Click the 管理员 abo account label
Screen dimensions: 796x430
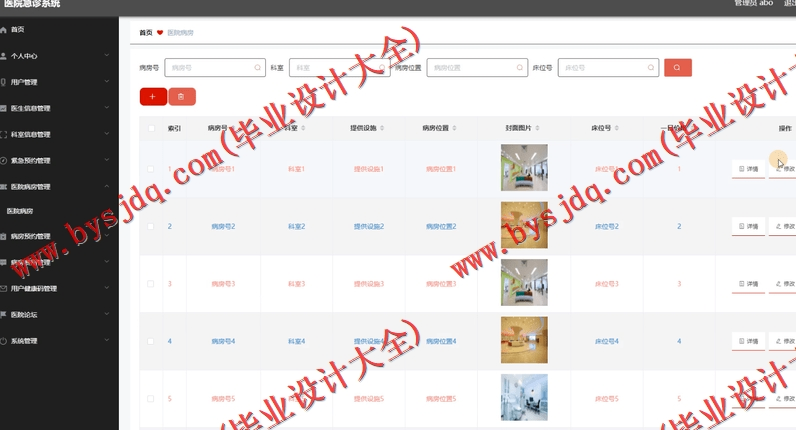click(754, 3)
